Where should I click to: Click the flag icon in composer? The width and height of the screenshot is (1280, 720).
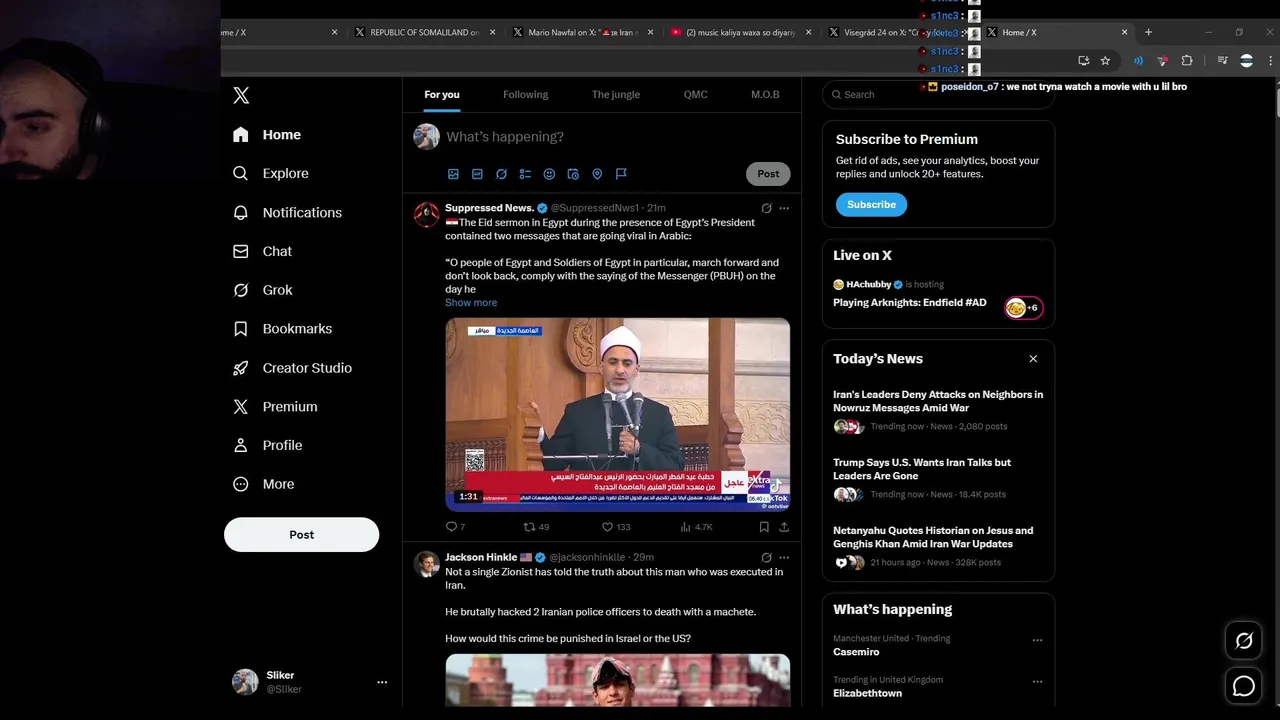[x=621, y=174]
